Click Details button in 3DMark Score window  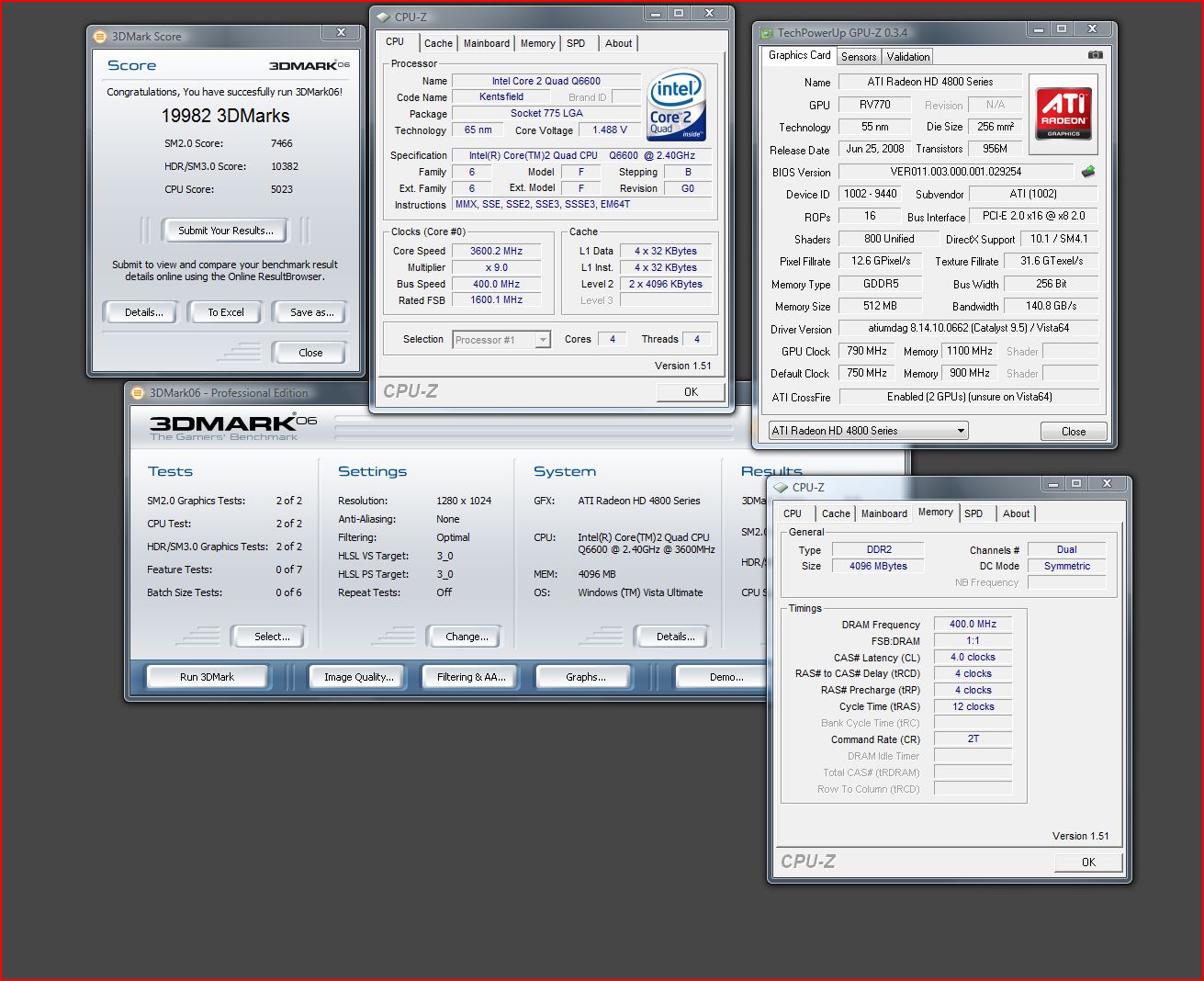(x=144, y=312)
